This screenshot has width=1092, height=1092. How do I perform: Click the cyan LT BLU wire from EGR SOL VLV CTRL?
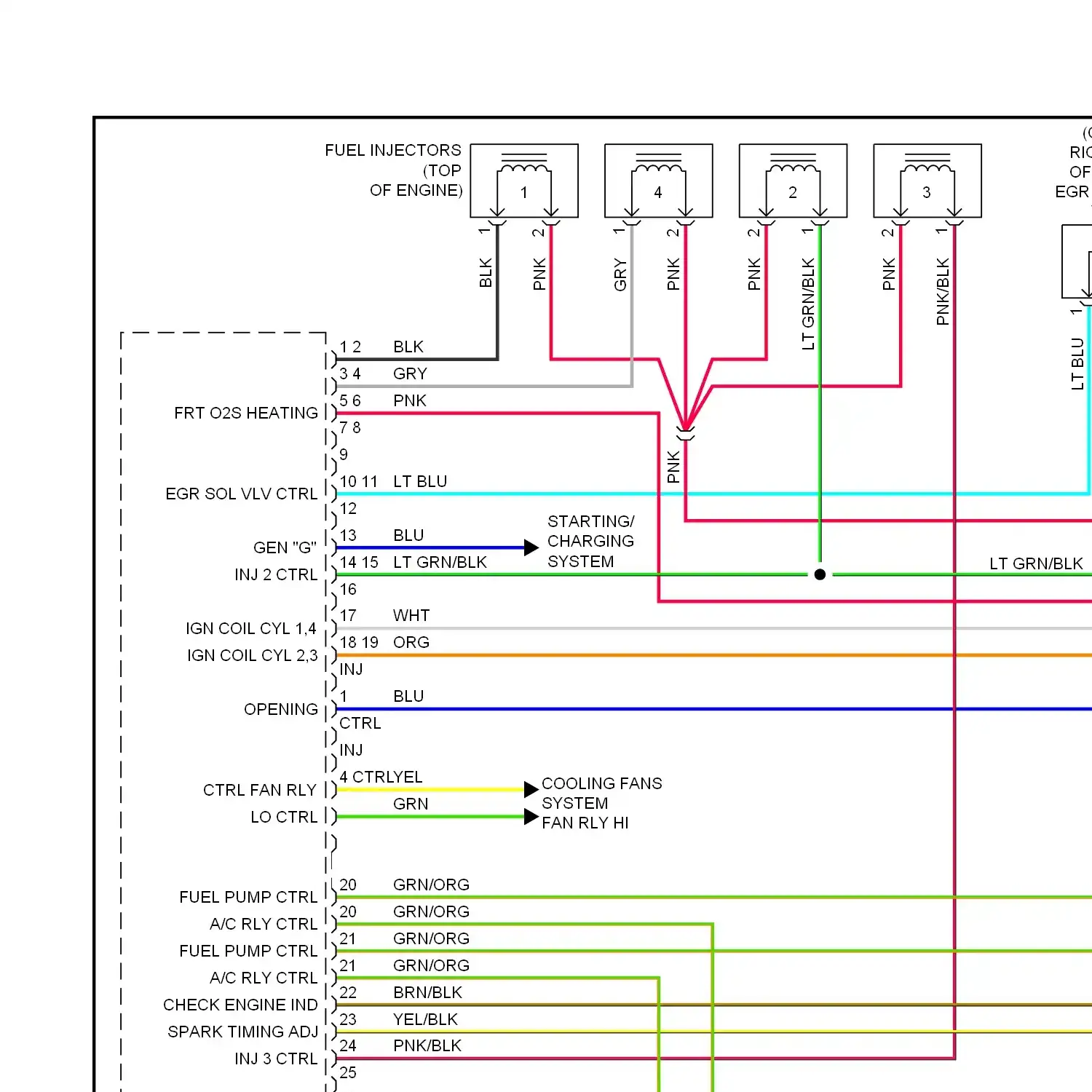click(x=713, y=494)
